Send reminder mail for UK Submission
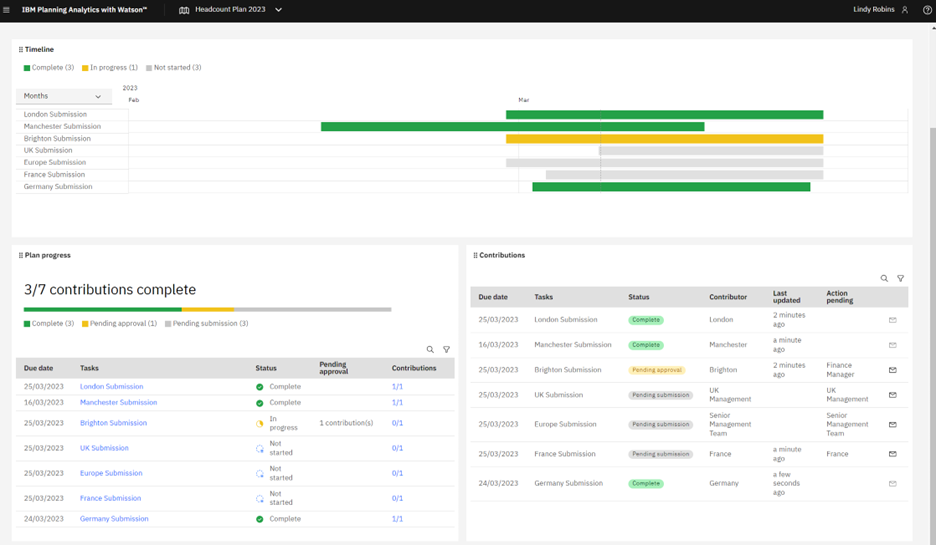Screen dimensions: 936x545 [x=892, y=395]
